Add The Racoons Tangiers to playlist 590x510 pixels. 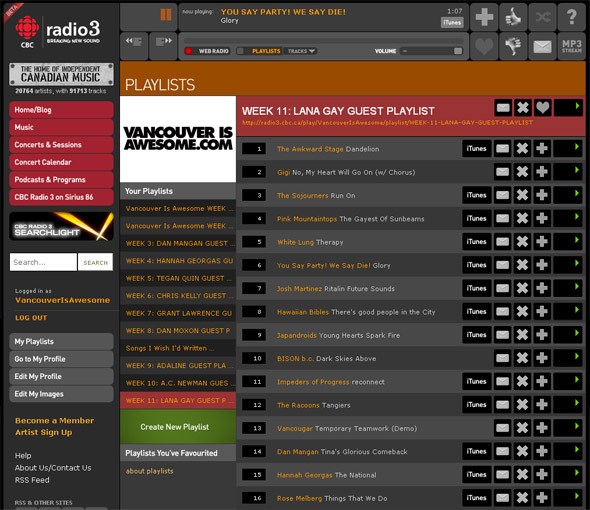(541, 405)
